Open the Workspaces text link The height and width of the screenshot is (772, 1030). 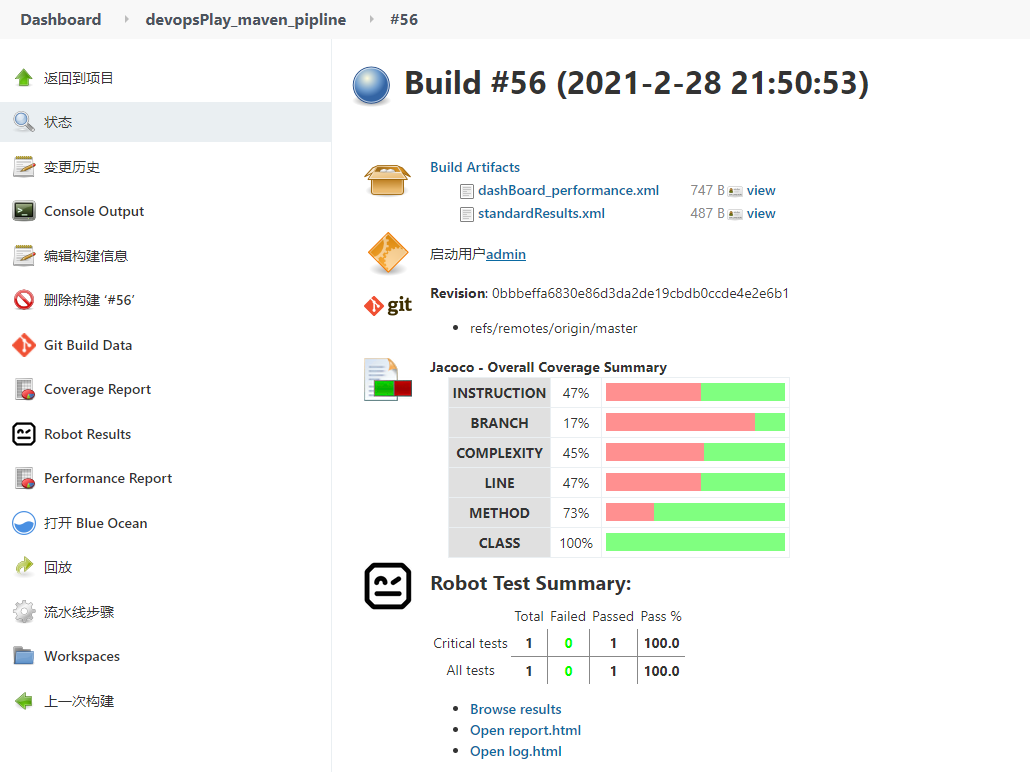(81, 656)
